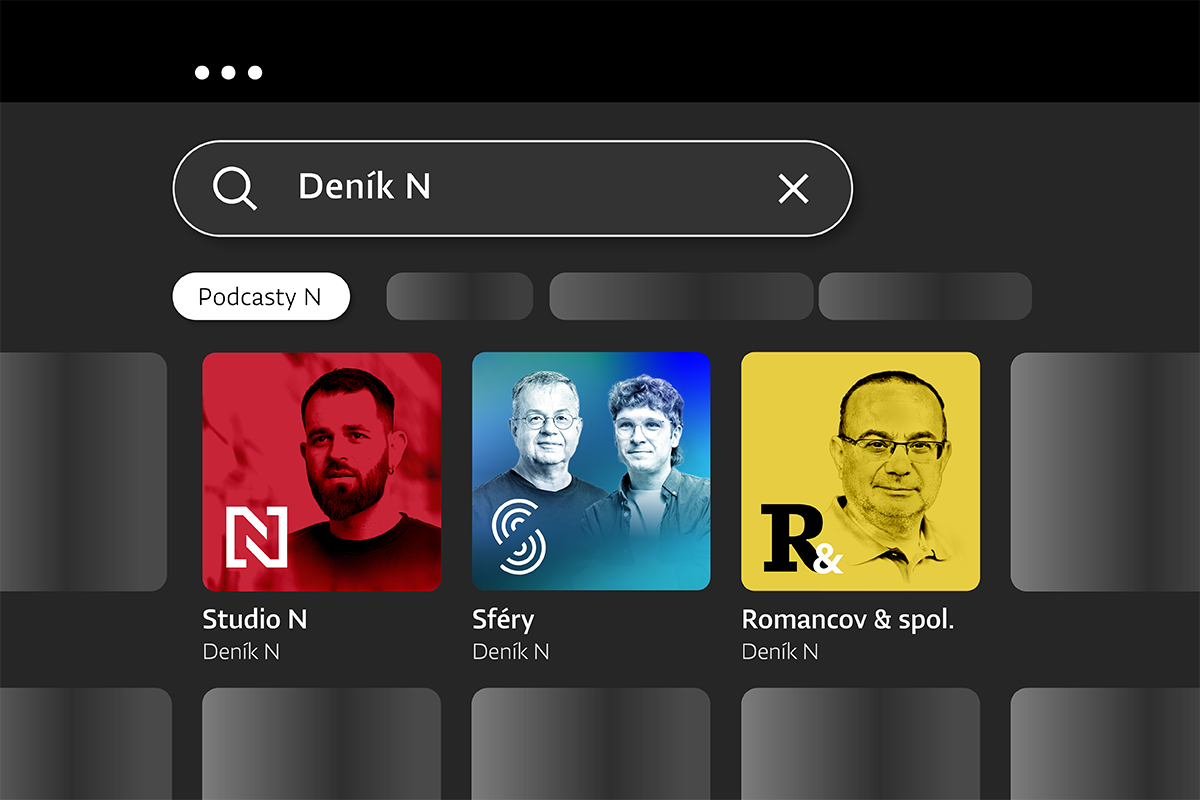This screenshot has width=1200, height=800.
Task: Click Deník N author under Sféry
Action: (x=510, y=652)
